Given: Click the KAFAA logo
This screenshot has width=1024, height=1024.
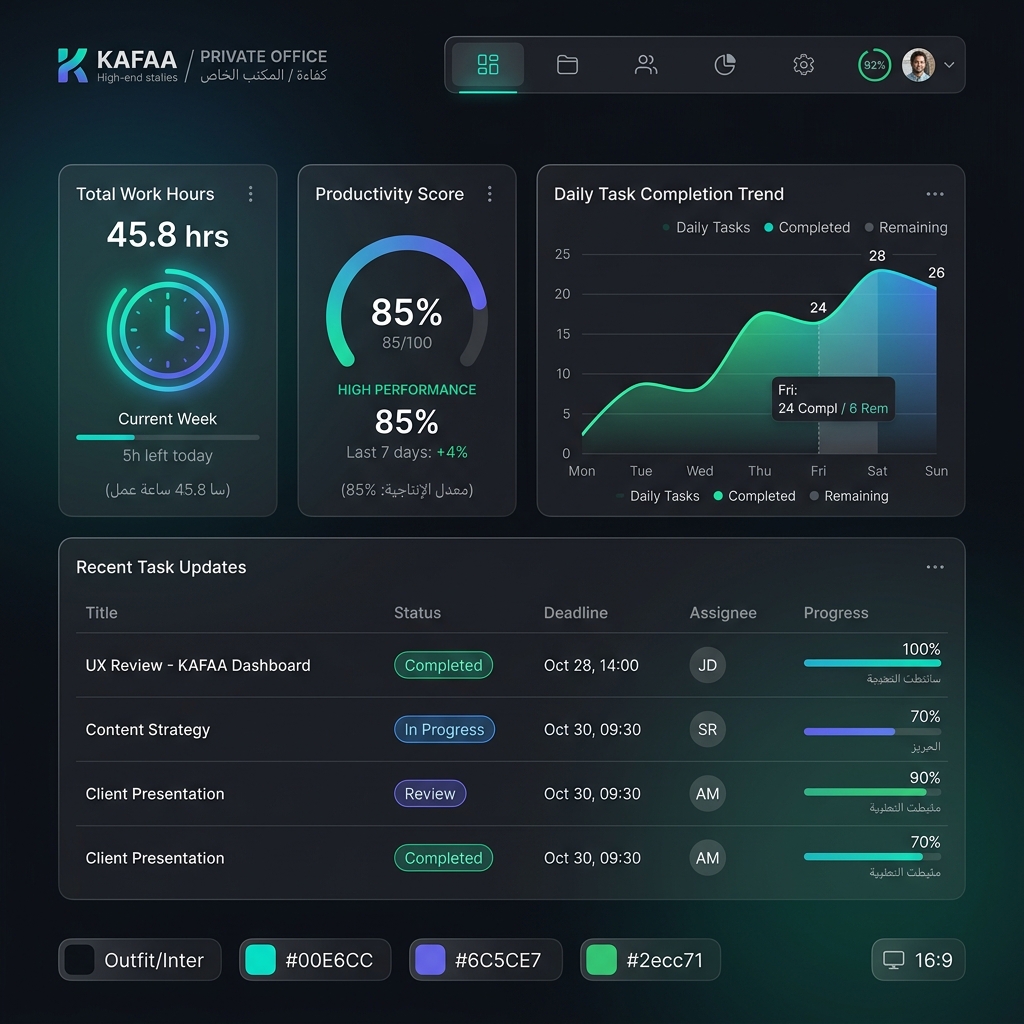Looking at the screenshot, I should point(118,65).
